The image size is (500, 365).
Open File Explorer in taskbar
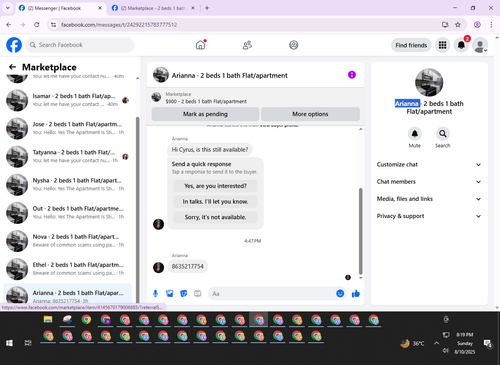point(48,319)
